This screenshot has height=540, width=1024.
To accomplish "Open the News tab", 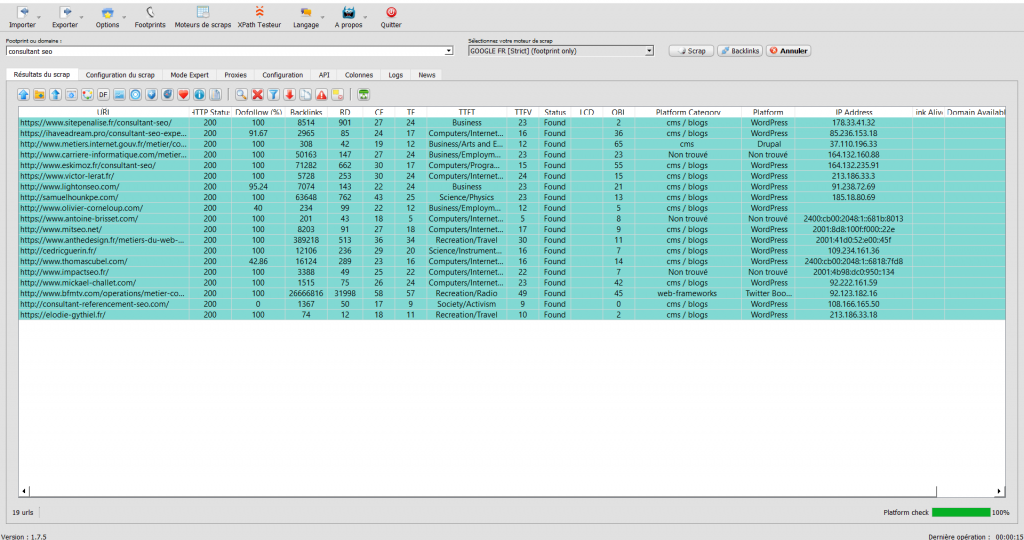I will point(426,75).
